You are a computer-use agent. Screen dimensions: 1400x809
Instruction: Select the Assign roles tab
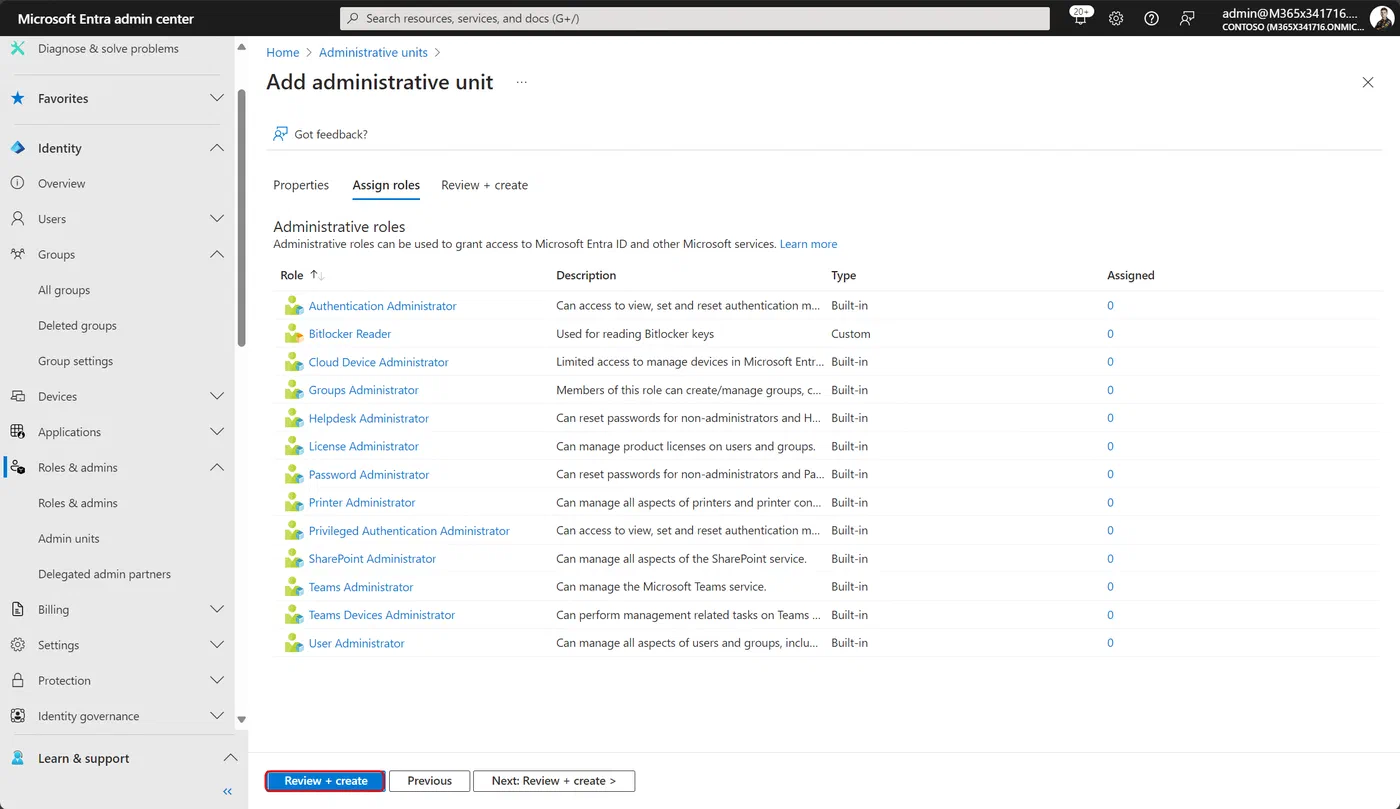386,185
